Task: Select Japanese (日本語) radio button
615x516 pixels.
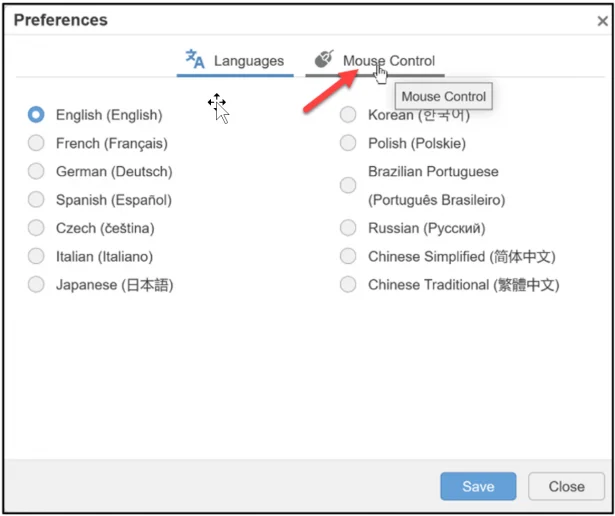Action: click(37, 285)
